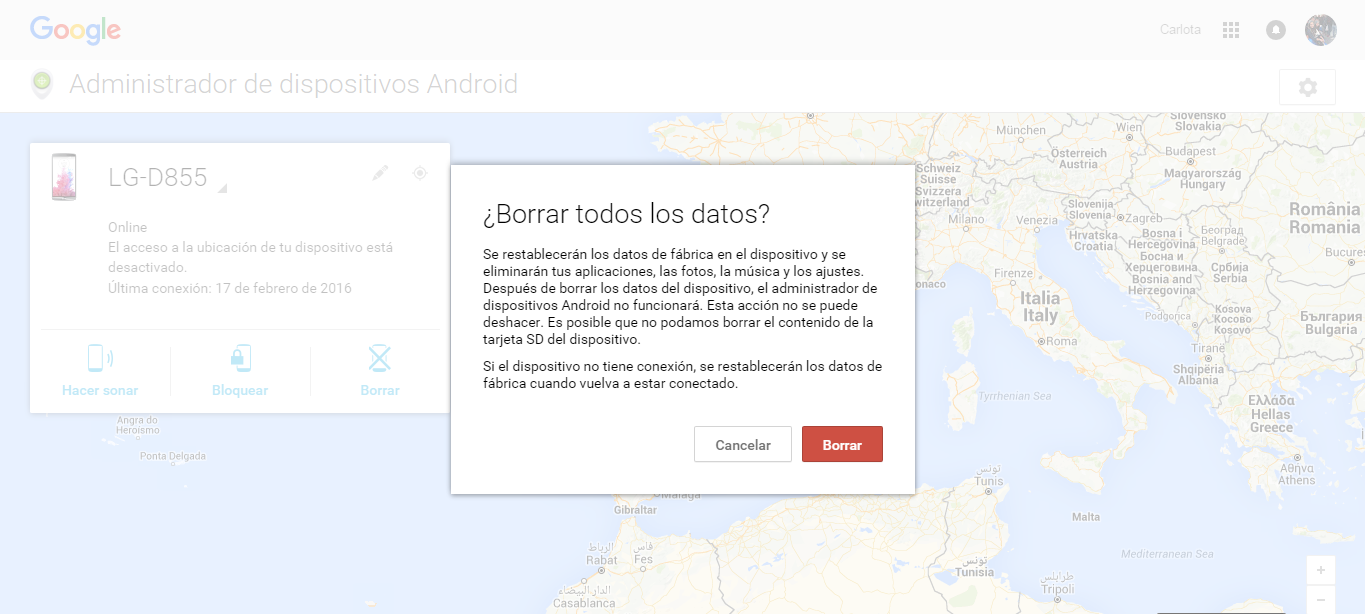Click the Android Device Manager logo icon
The height and width of the screenshot is (614, 1365).
point(41,84)
